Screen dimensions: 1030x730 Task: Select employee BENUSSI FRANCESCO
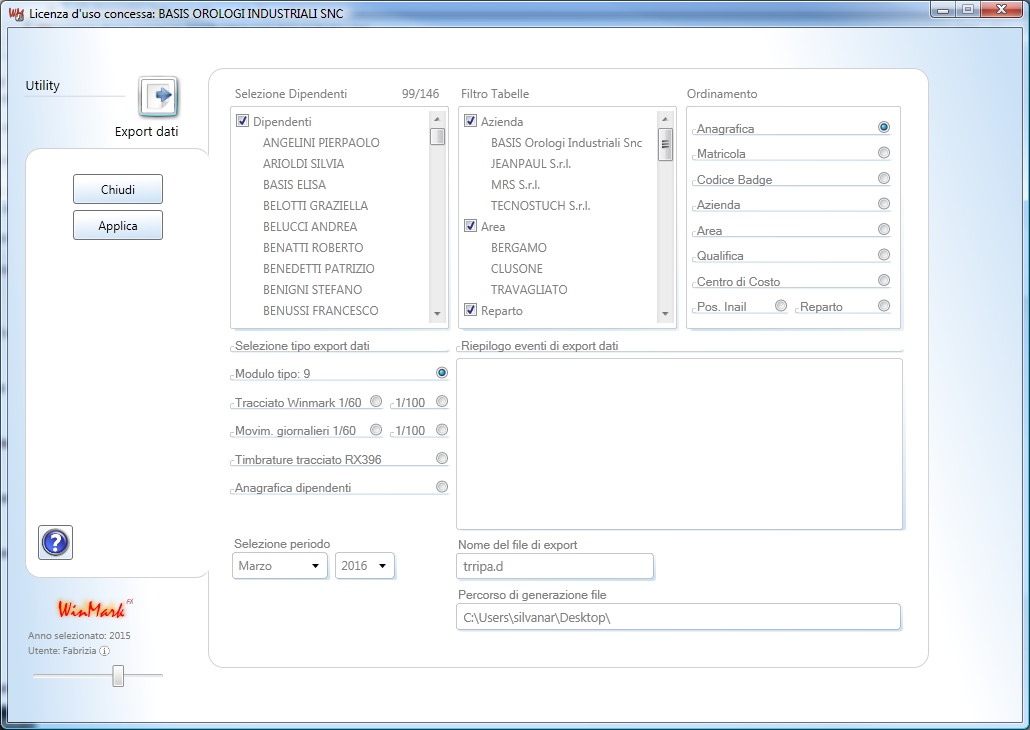(x=321, y=311)
